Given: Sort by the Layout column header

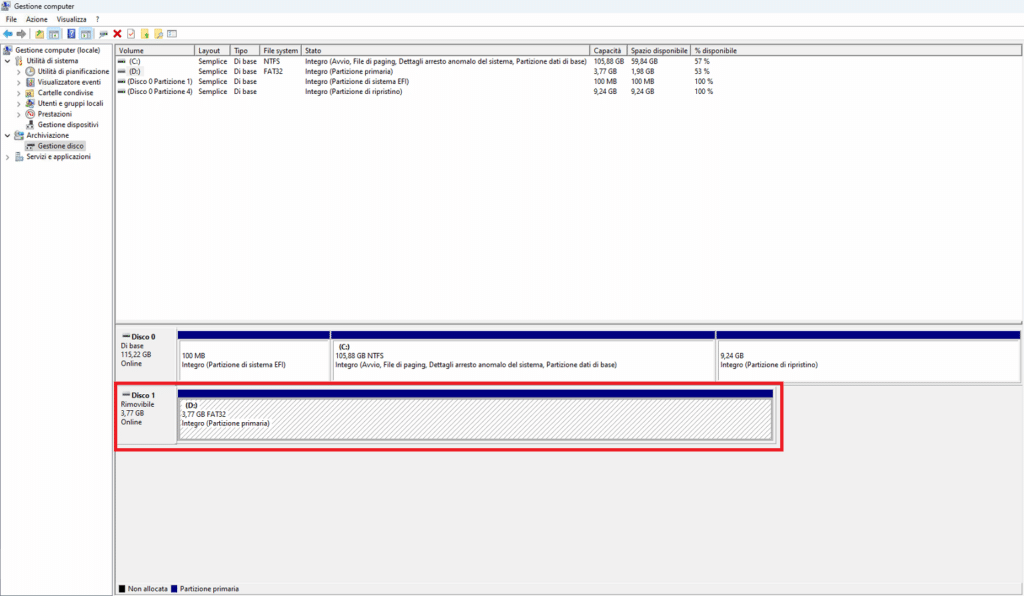Looking at the screenshot, I should [212, 50].
